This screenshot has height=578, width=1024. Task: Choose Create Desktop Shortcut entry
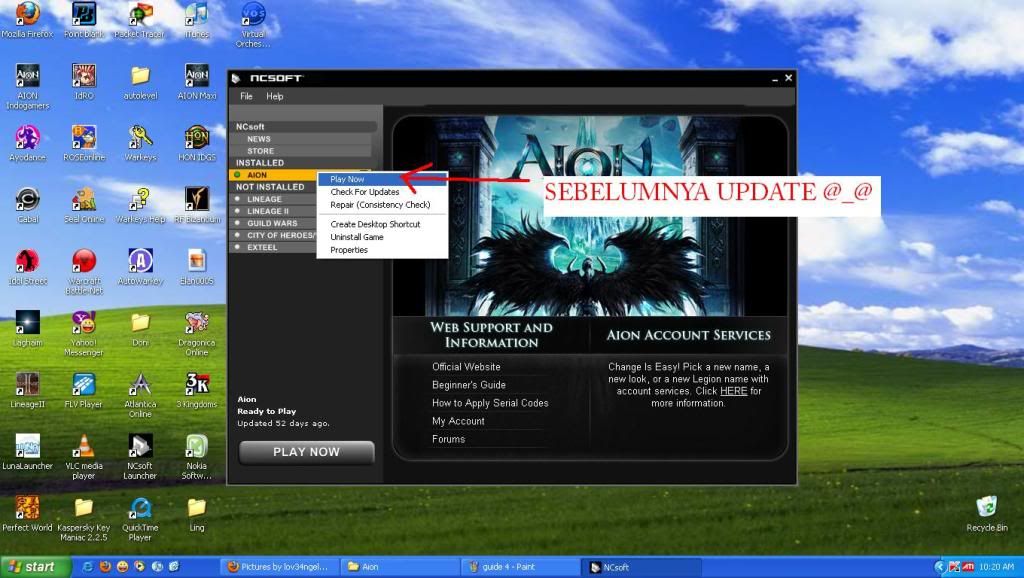[x=382, y=224]
